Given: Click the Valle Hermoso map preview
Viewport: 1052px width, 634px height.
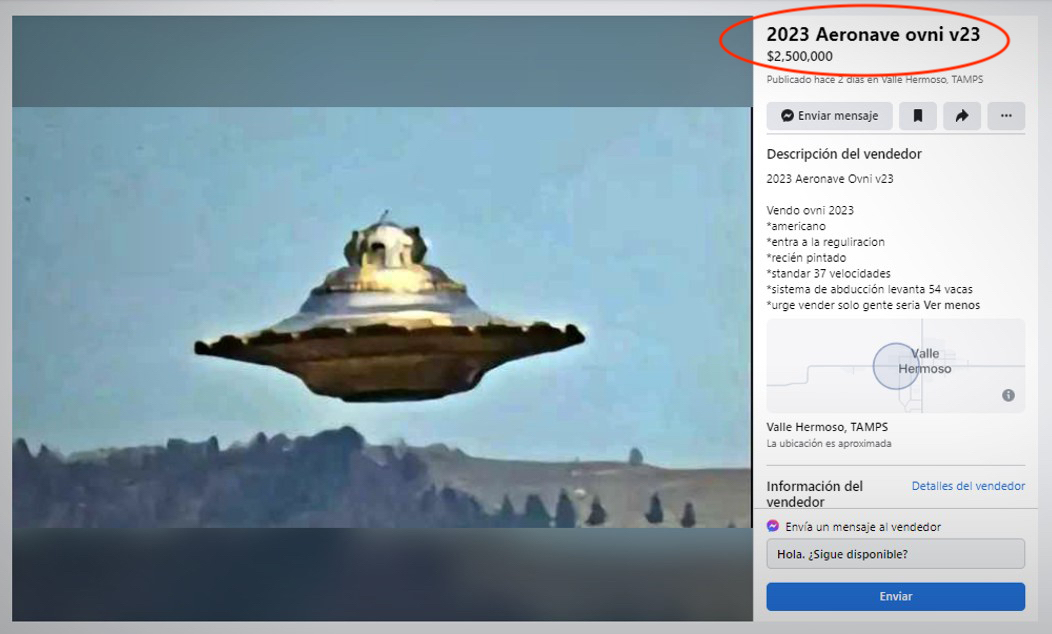Looking at the screenshot, I should click(896, 366).
